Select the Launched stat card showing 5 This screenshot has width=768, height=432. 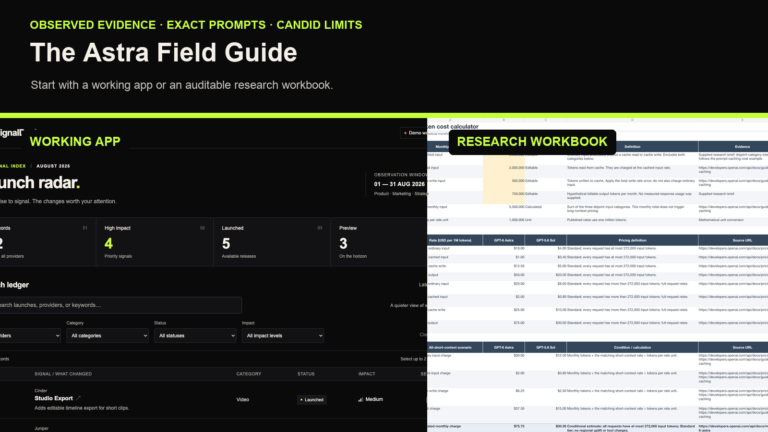click(x=272, y=242)
